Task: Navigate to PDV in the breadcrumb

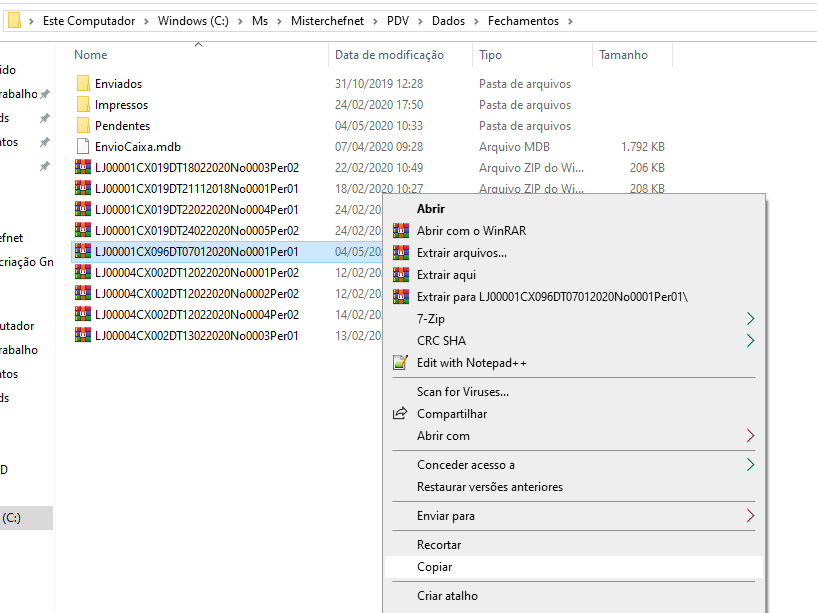Action: pos(398,21)
